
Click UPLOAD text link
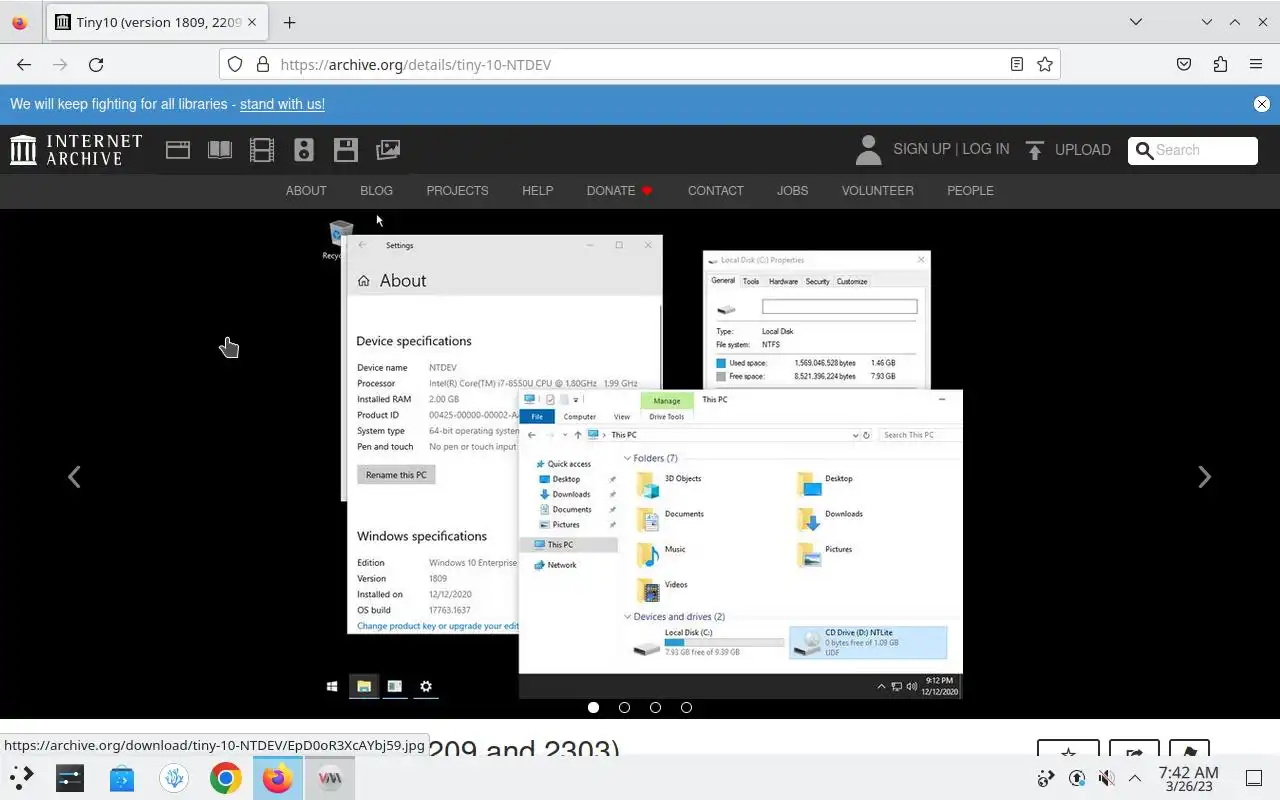click(1083, 150)
